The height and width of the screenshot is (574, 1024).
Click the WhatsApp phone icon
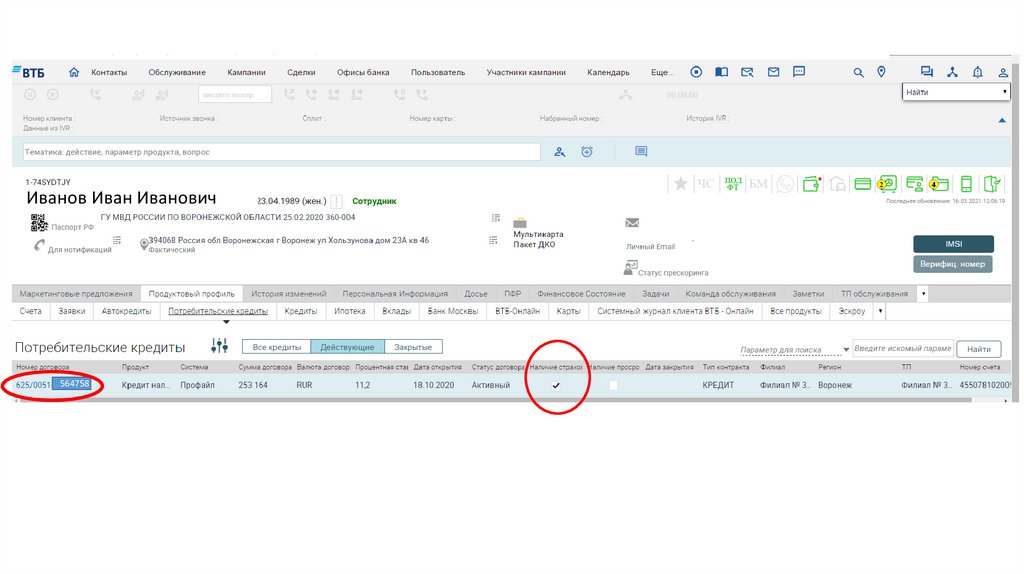(x=785, y=184)
